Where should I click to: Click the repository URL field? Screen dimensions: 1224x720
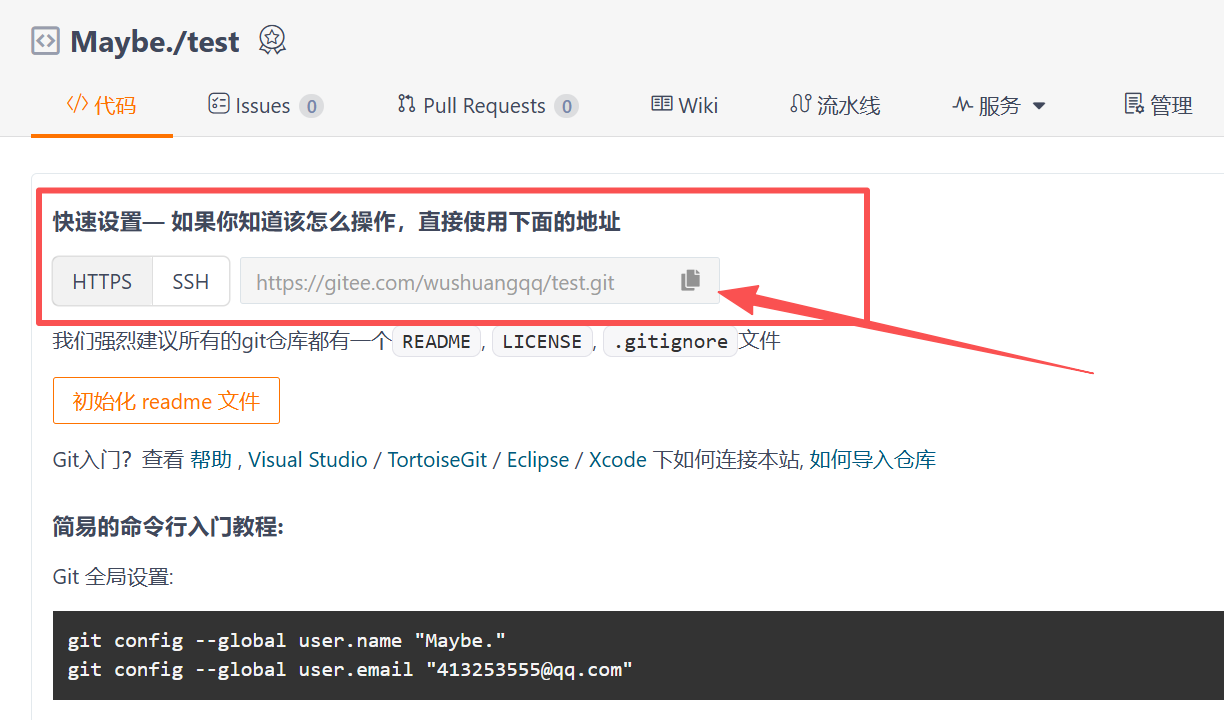click(x=480, y=281)
